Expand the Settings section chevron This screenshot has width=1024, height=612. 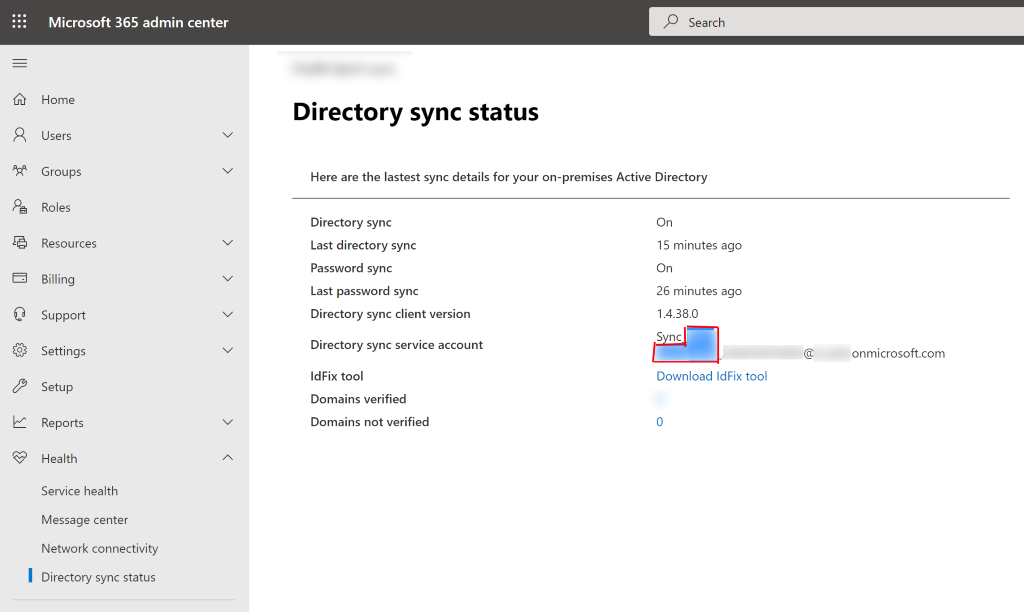tap(227, 351)
